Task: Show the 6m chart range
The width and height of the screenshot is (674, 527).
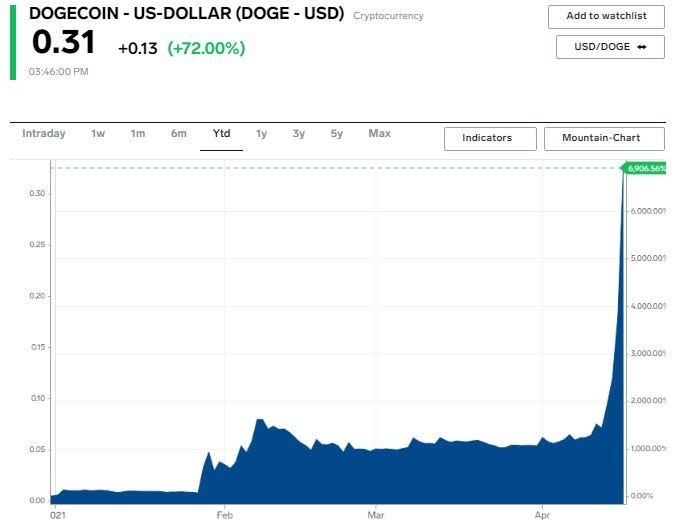Action: tap(178, 134)
